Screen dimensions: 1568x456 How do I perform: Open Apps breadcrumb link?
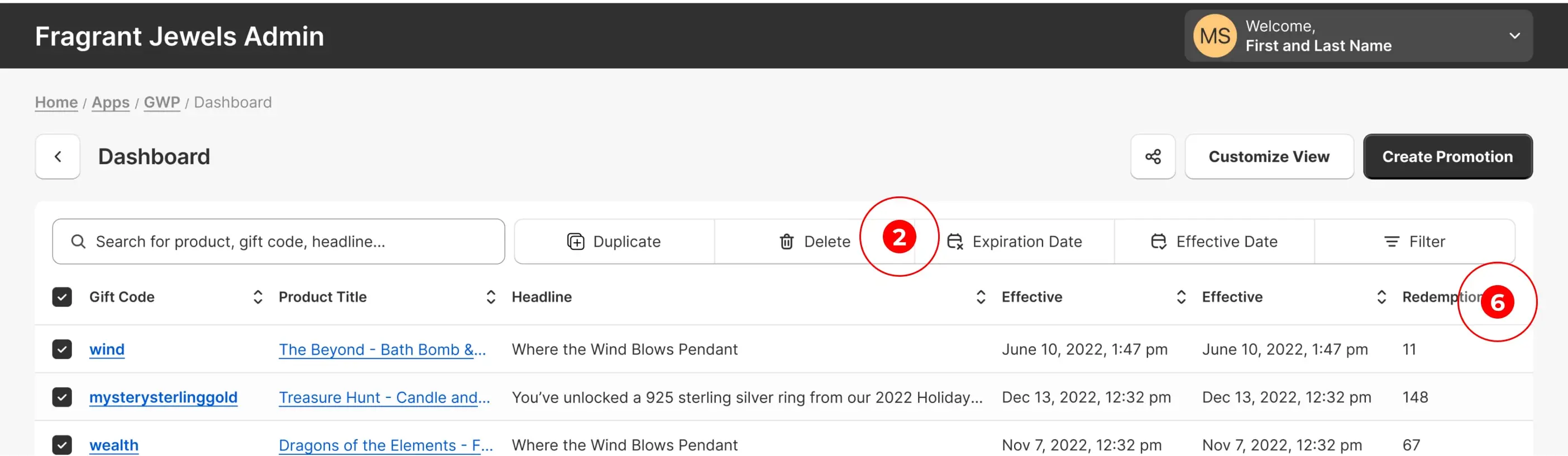(x=111, y=102)
